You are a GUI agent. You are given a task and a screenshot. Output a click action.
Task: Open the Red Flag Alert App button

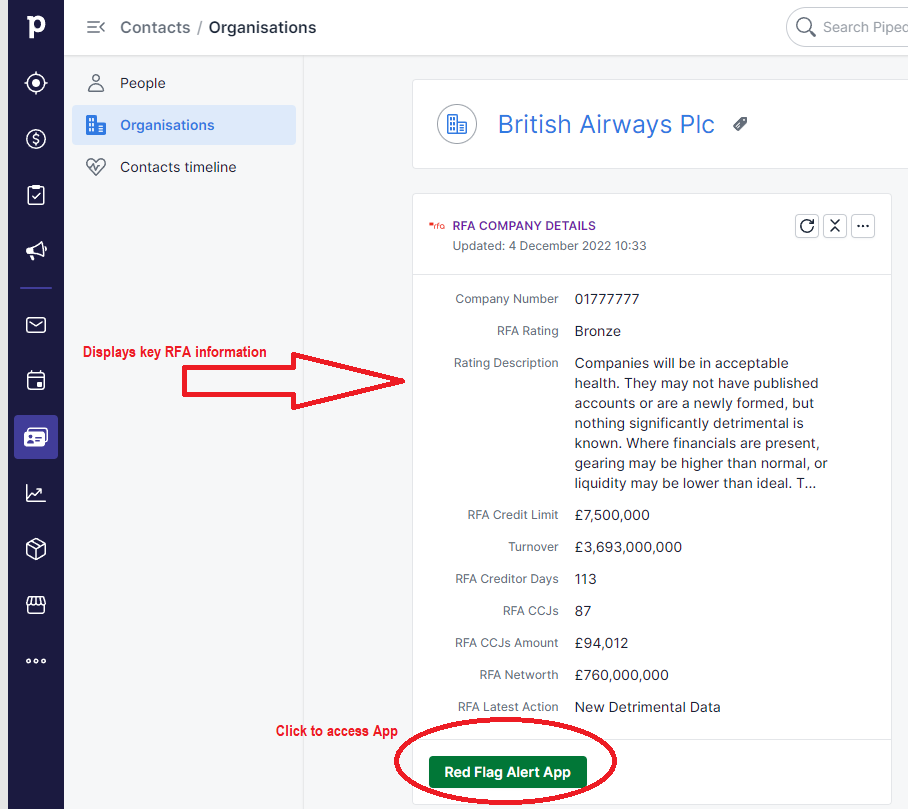point(508,772)
